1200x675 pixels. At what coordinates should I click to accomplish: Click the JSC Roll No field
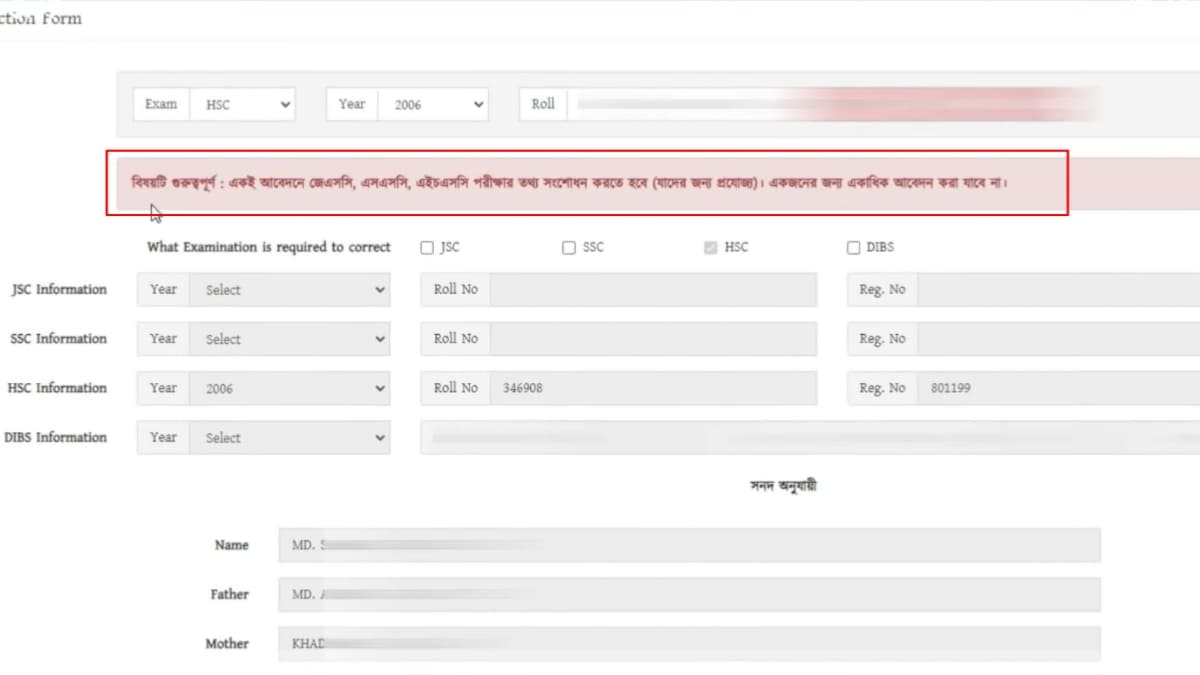[x=652, y=290]
